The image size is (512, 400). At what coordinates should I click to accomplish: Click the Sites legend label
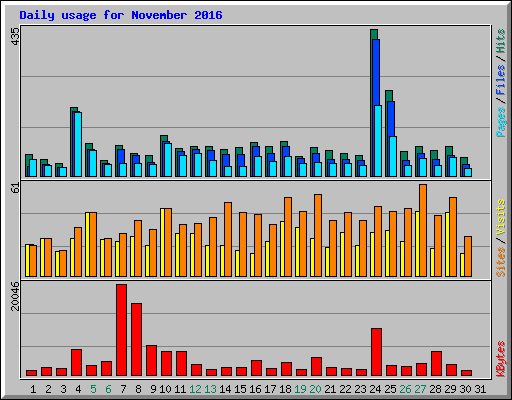pos(501,262)
